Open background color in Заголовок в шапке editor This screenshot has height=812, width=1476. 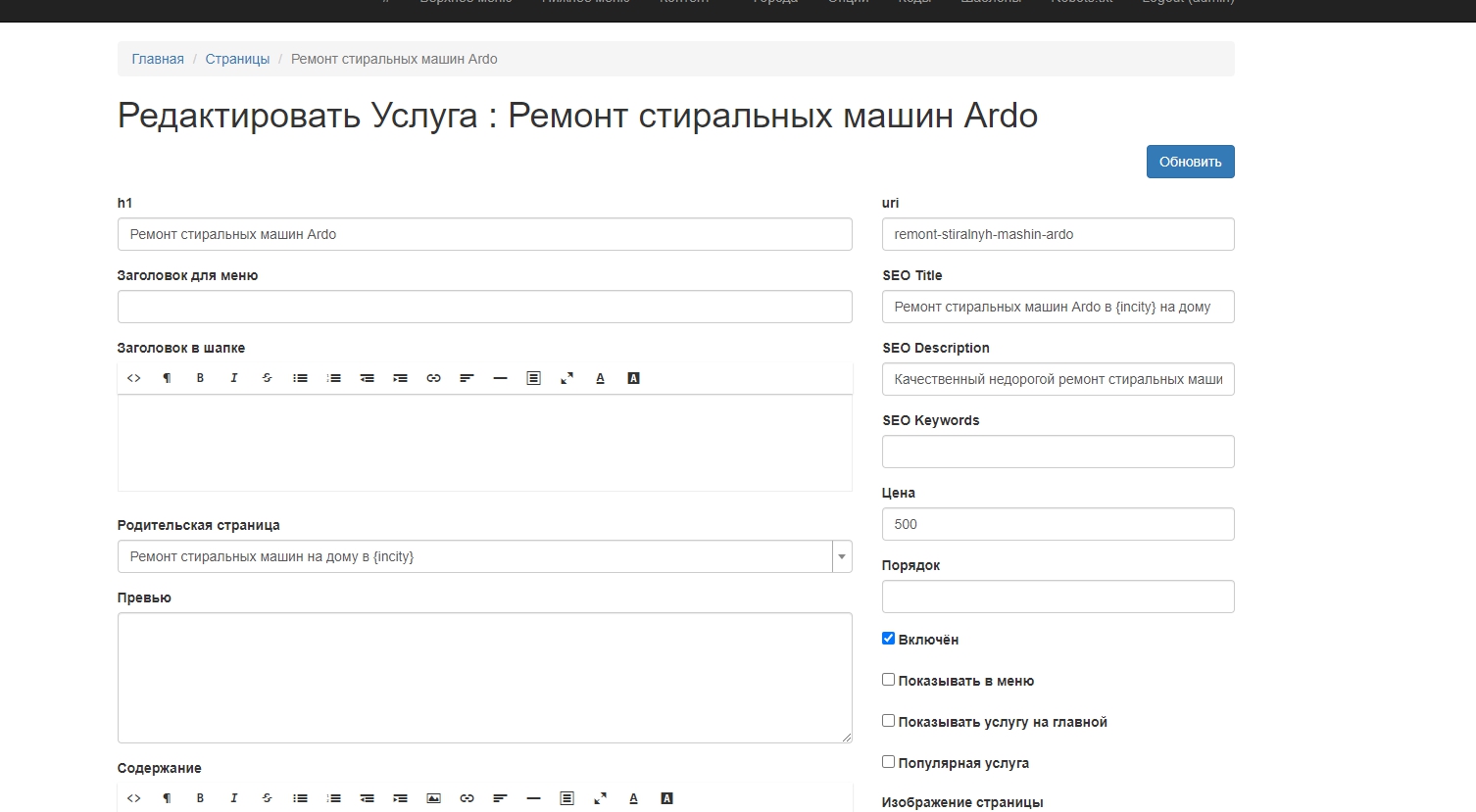634,378
